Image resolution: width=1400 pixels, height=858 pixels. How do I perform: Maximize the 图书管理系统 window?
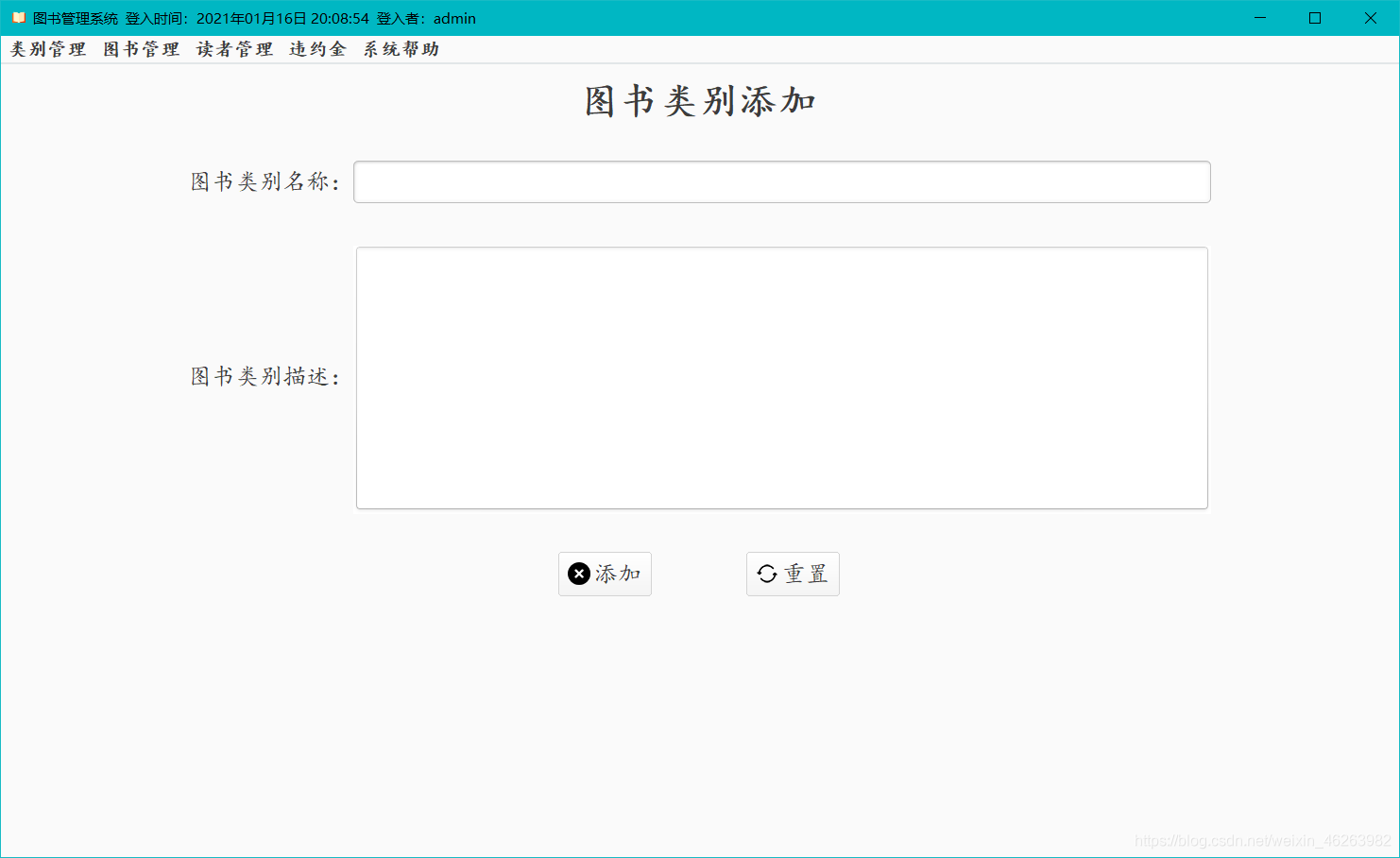(1315, 18)
